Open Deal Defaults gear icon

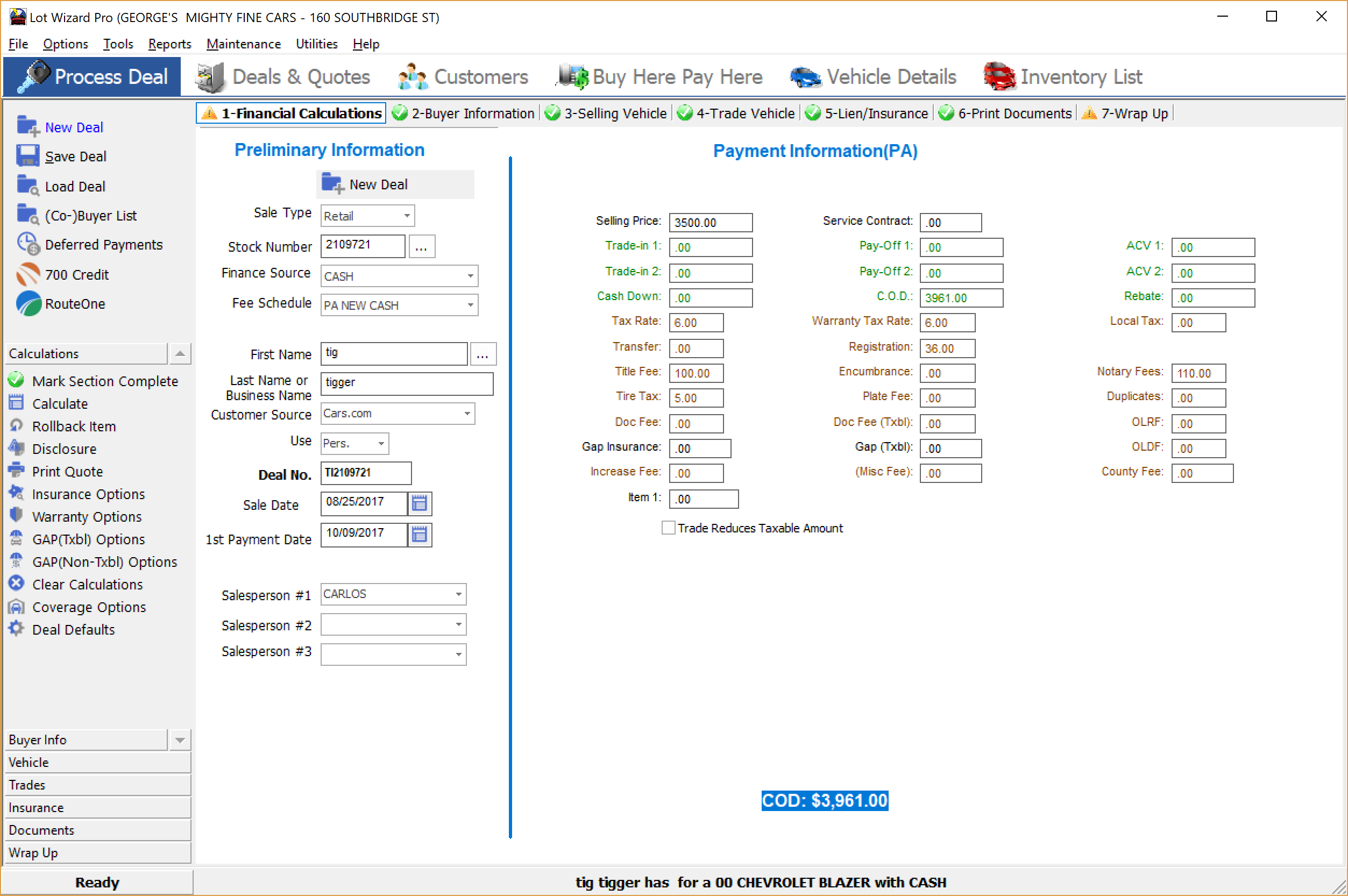(x=16, y=629)
